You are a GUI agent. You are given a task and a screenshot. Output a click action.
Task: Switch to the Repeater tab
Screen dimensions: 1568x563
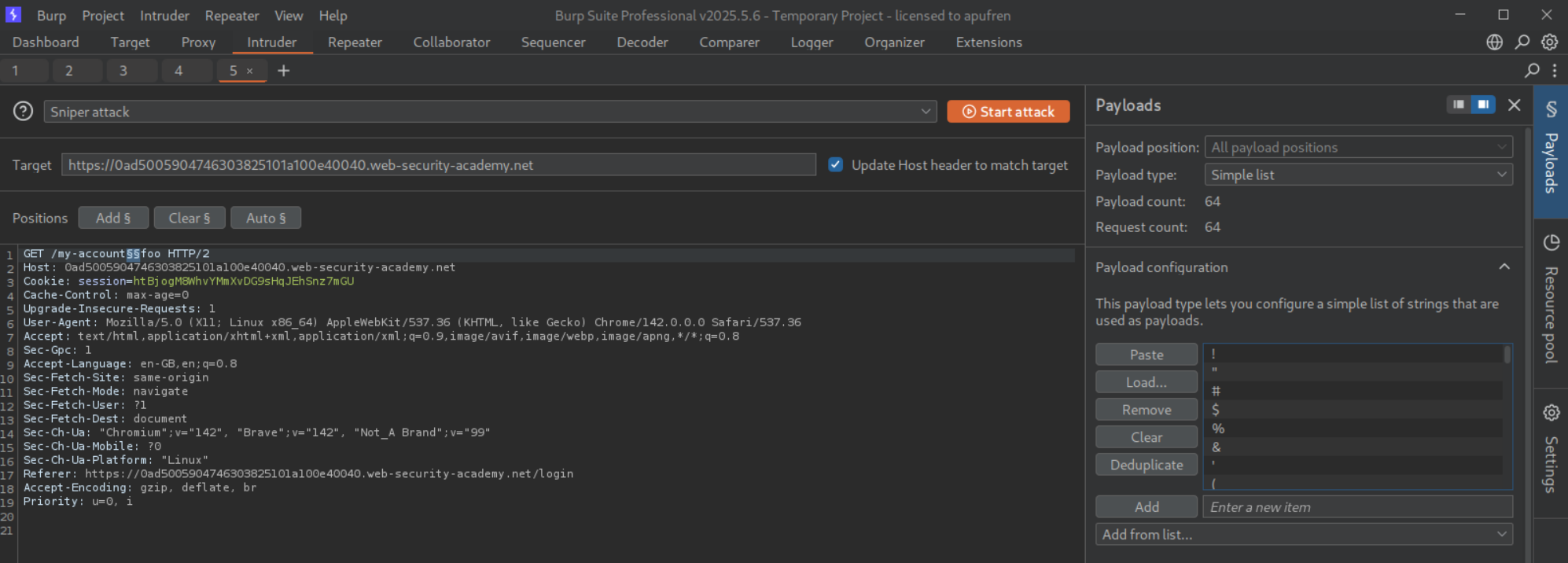coord(355,42)
